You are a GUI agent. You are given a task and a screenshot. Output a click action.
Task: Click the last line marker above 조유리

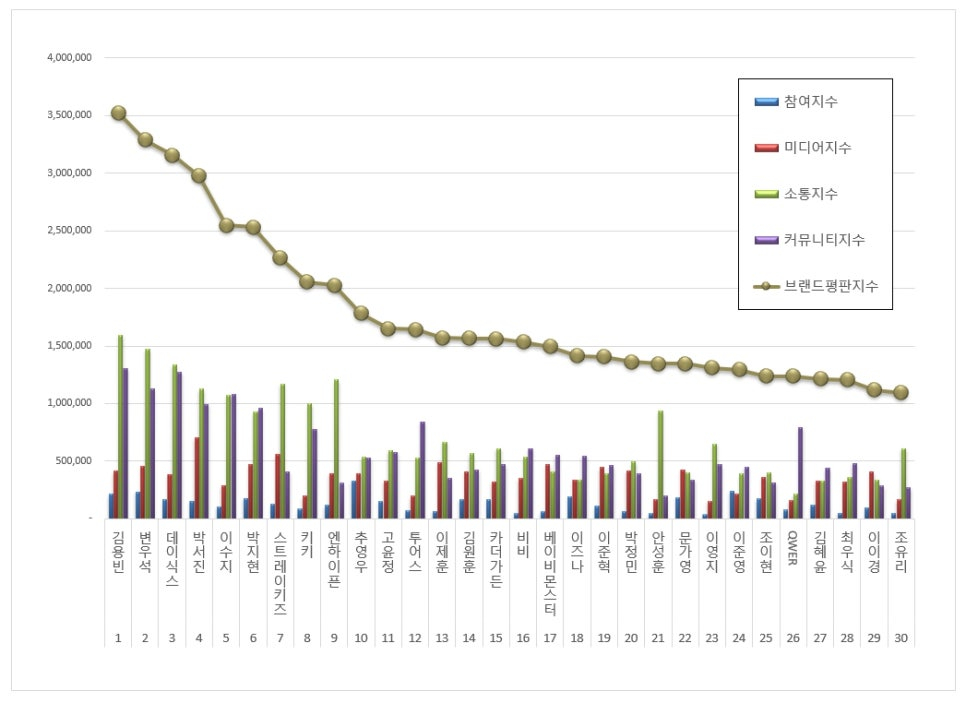pos(901,393)
